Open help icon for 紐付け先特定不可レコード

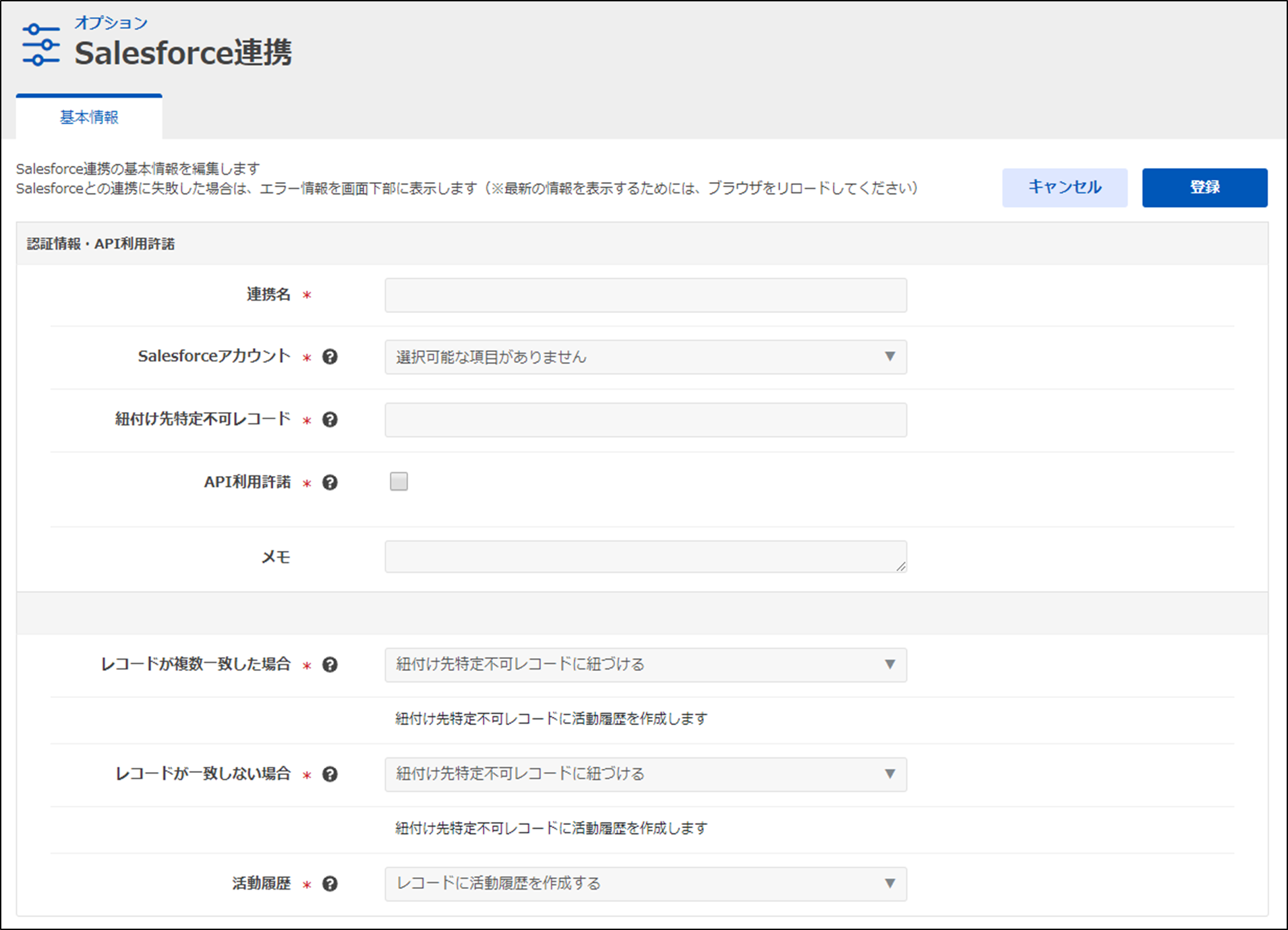[330, 419]
